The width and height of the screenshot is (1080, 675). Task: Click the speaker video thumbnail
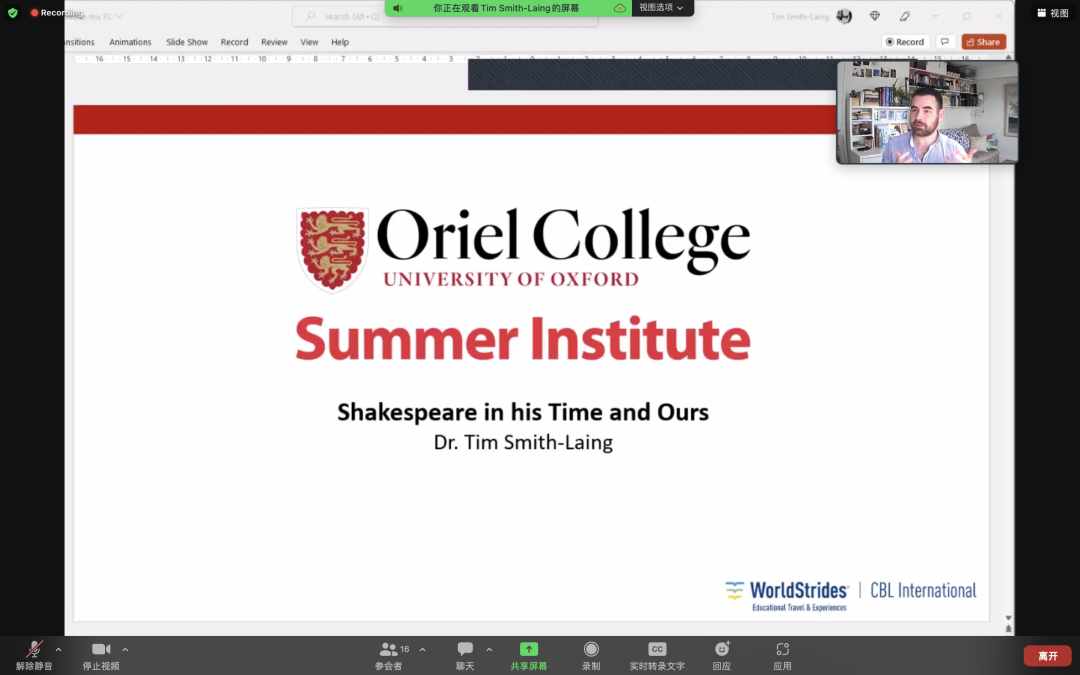pyautogui.click(x=927, y=112)
